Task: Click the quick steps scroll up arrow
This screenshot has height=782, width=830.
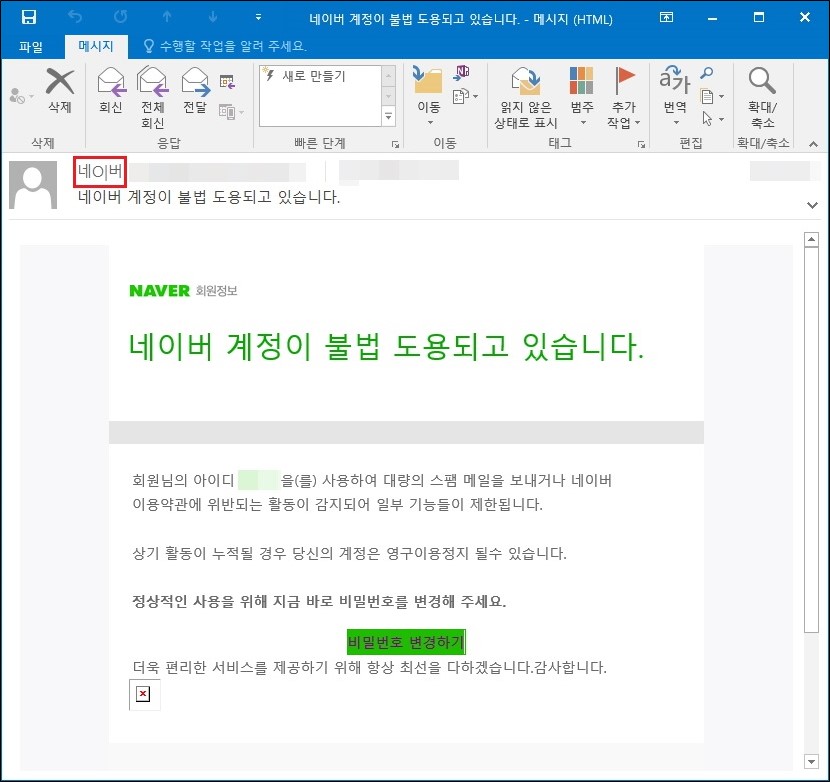Action: [389, 76]
